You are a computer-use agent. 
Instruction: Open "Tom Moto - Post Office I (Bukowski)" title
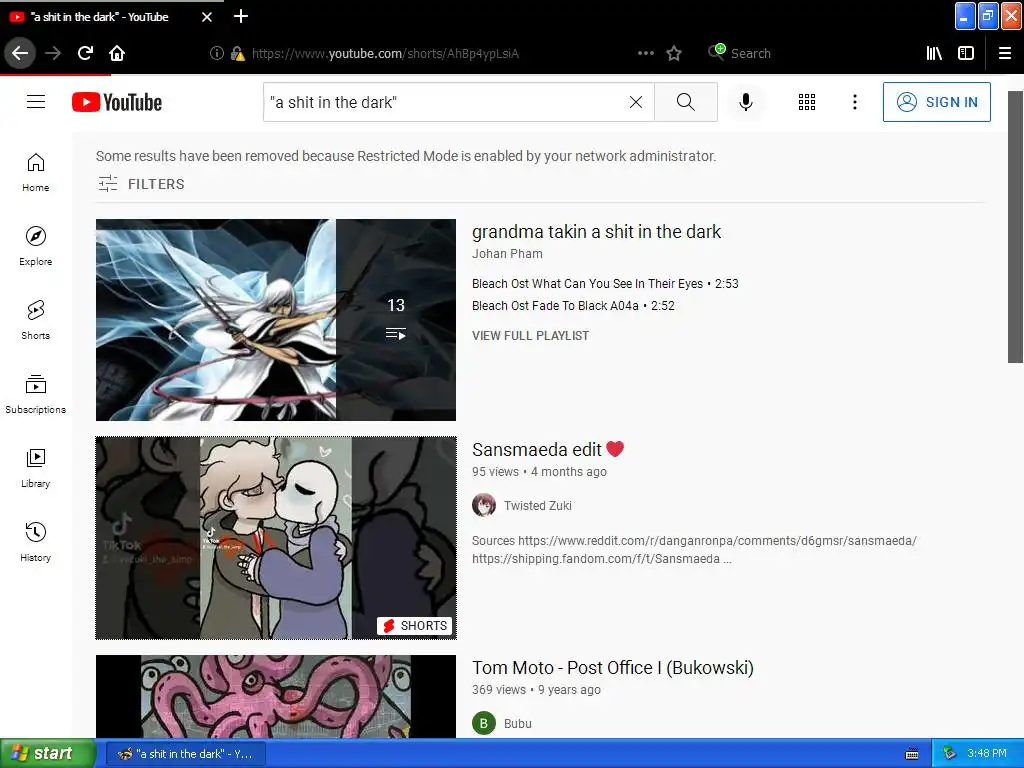613,667
